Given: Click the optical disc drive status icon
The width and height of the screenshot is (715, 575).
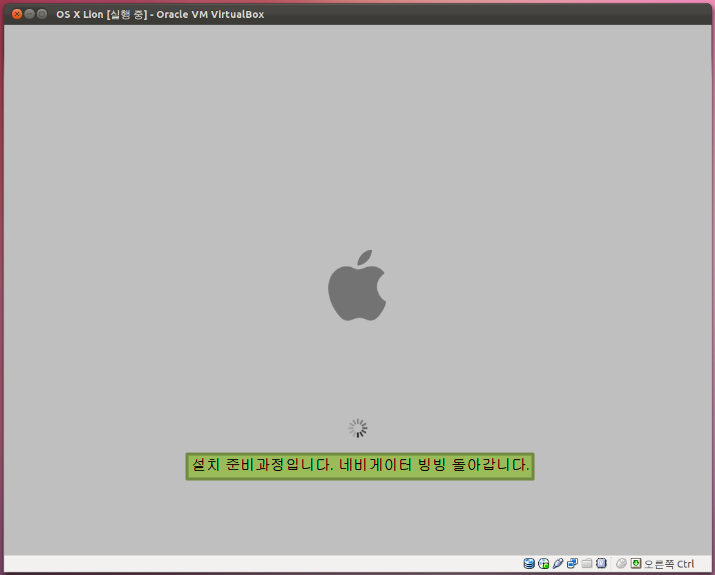Looking at the screenshot, I should [543, 564].
